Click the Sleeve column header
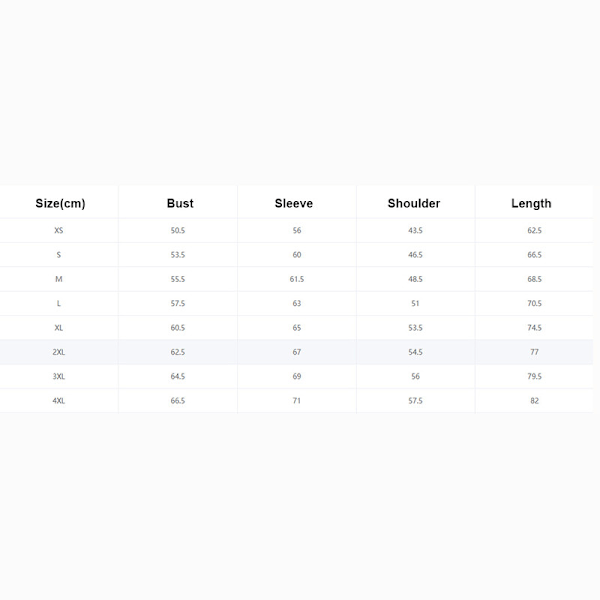The height and width of the screenshot is (600, 600). [294, 203]
